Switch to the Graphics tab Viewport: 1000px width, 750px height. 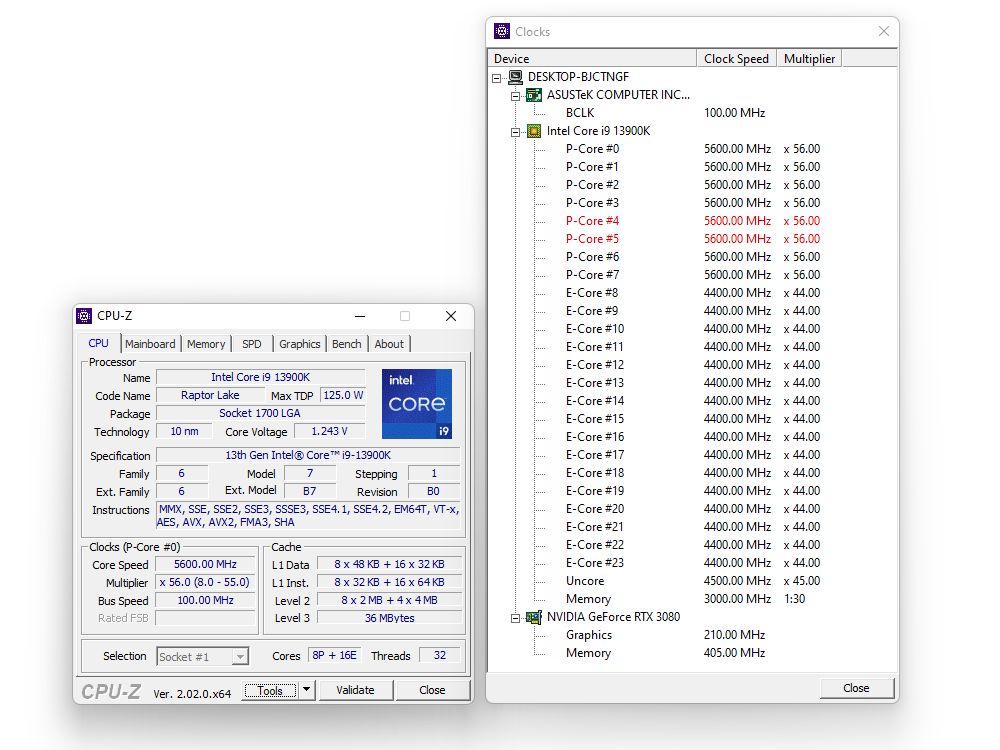[299, 344]
